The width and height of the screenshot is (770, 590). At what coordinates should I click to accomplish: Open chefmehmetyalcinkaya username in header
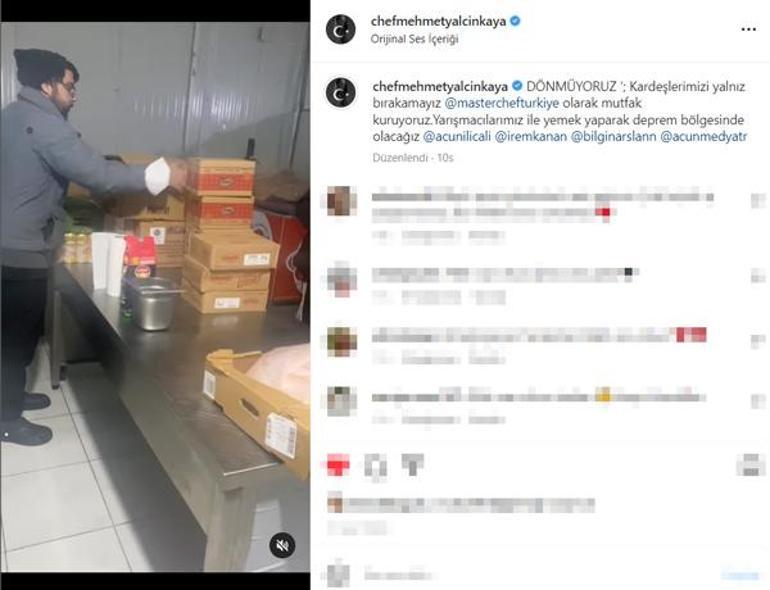(439, 22)
